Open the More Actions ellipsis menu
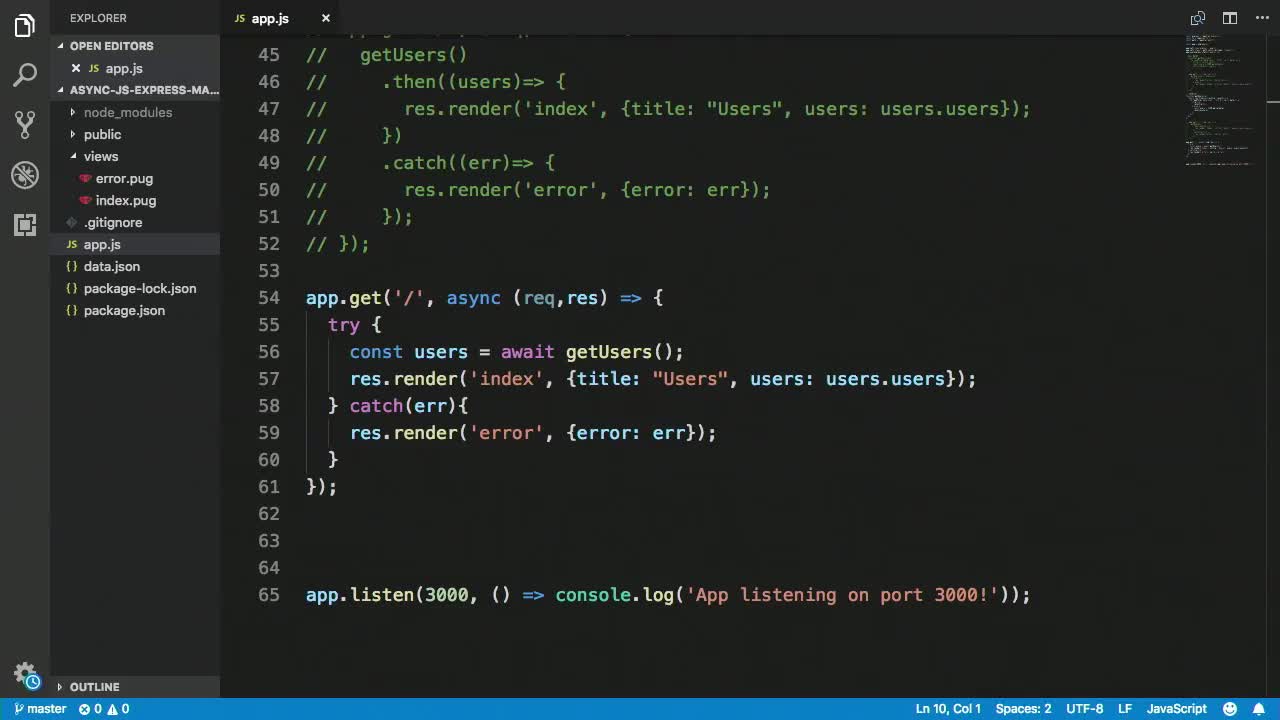Viewport: 1280px width, 720px height. 1261,18
